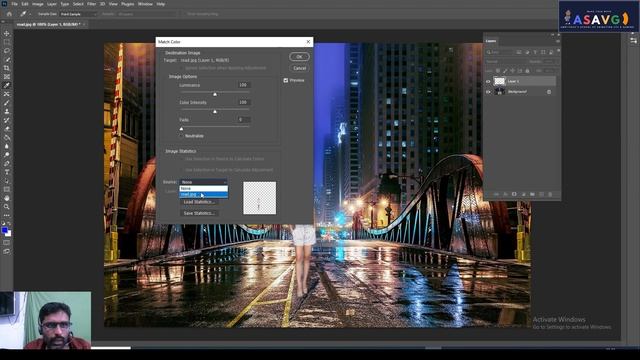Open the Source dropdown in Match Color
Image resolution: width=640 pixels, height=360 pixels.
[203, 182]
